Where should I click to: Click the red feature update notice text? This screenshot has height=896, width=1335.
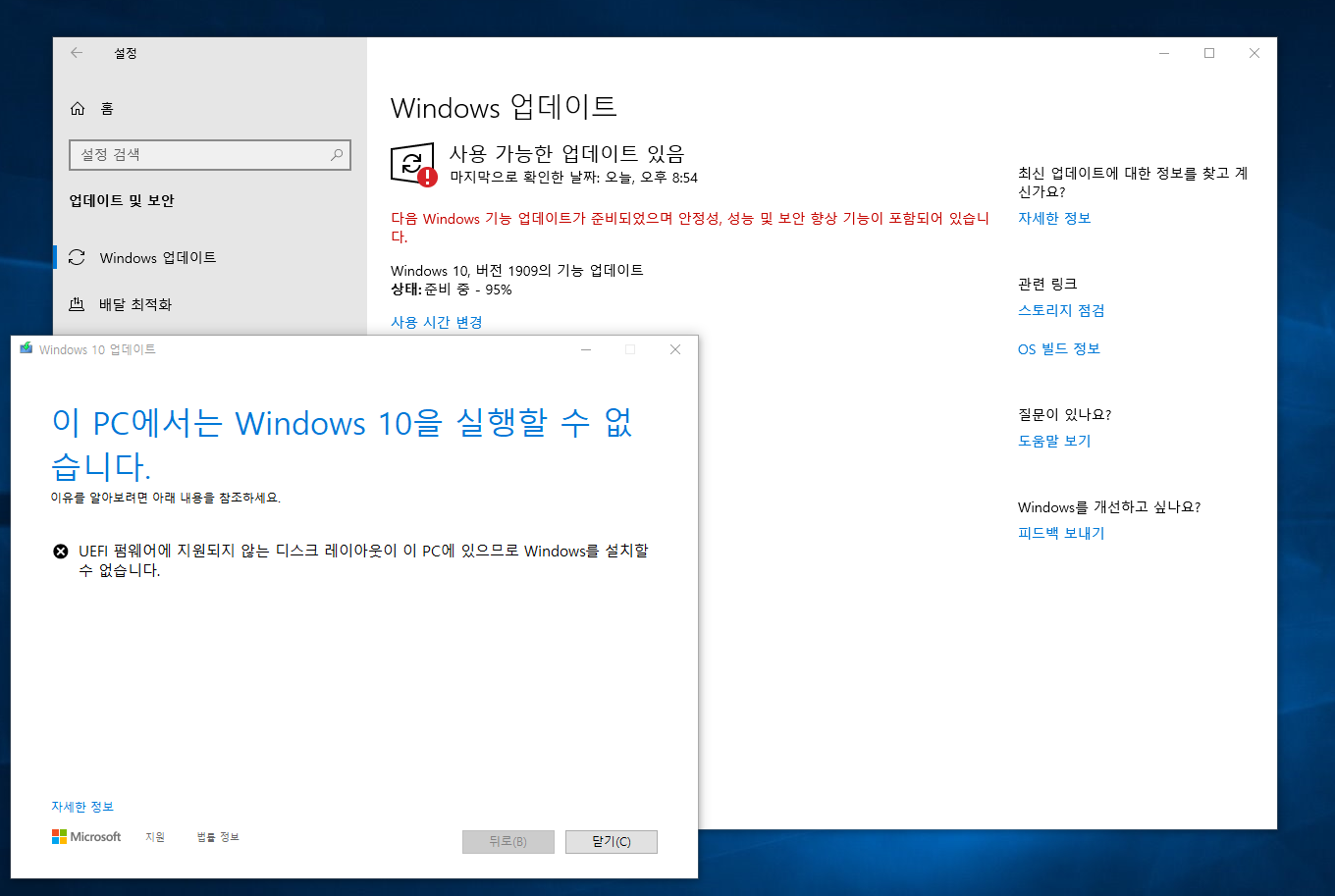pyautogui.click(x=690, y=228)
